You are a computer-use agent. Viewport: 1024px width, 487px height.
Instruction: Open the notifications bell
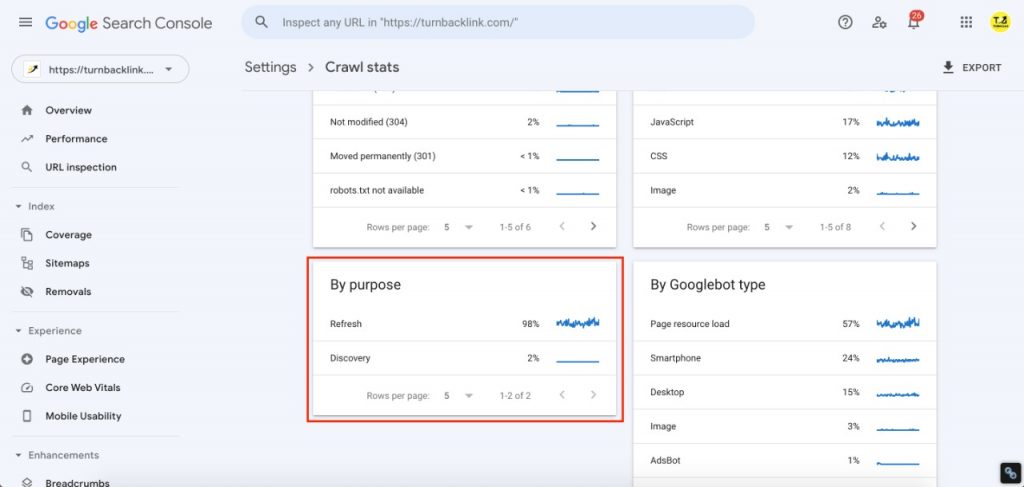click(913, 22)
